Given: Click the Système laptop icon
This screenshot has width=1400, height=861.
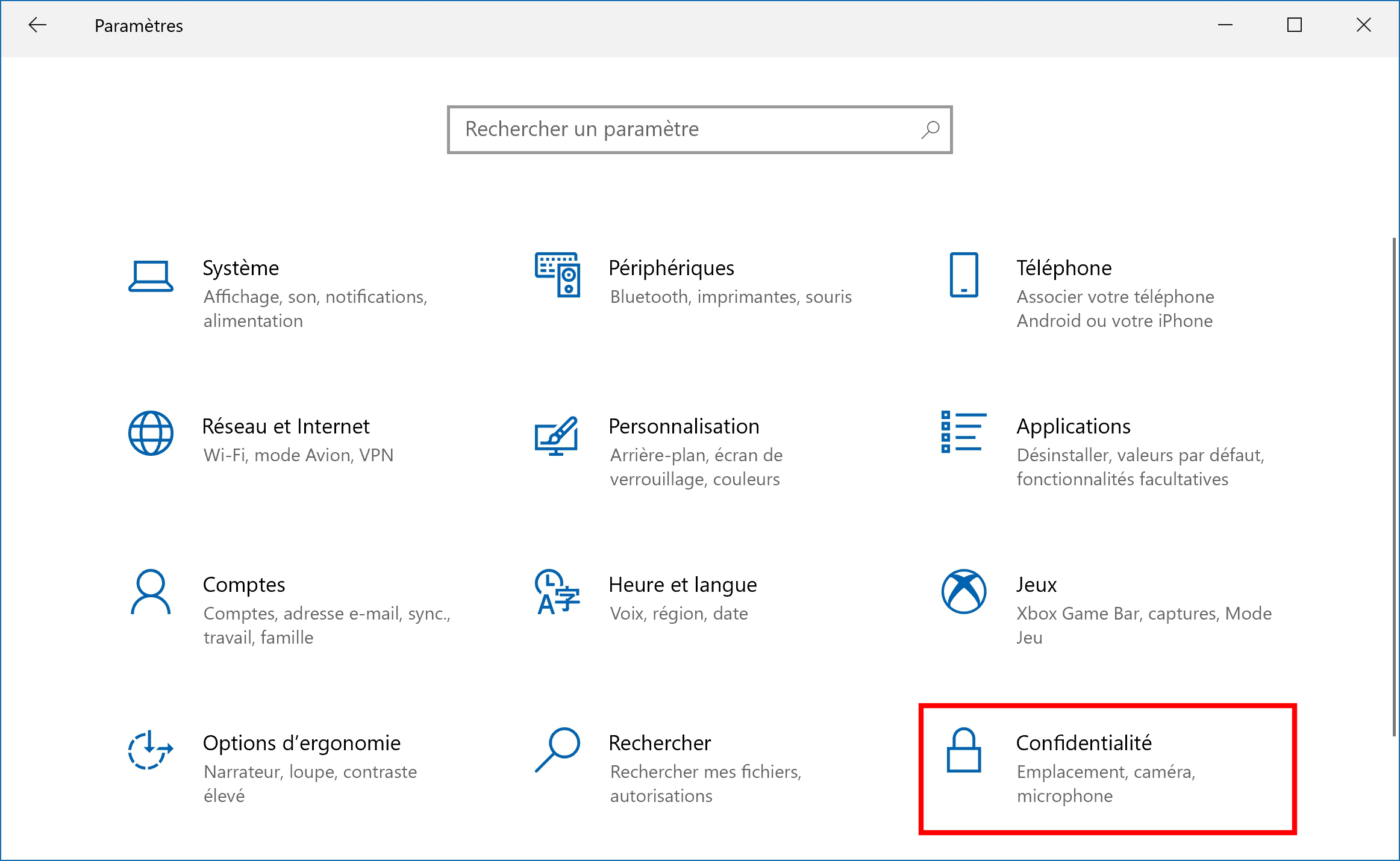Looking at the screenshot, I should click(151, 276).
